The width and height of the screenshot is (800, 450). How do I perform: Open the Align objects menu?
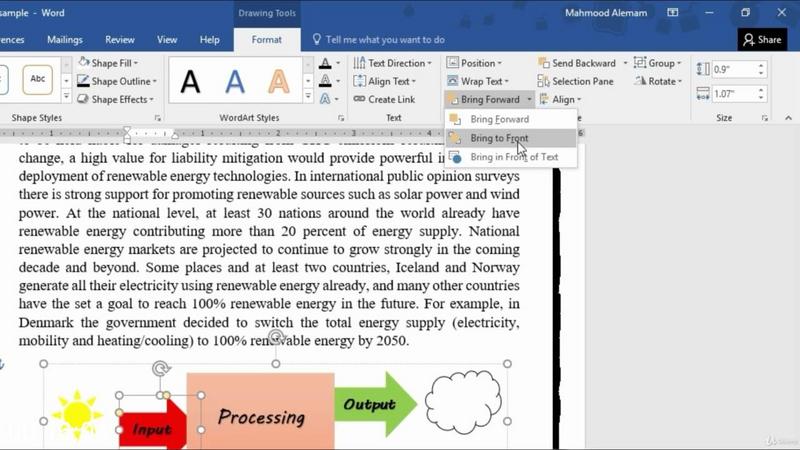click(x=560, y=99)
